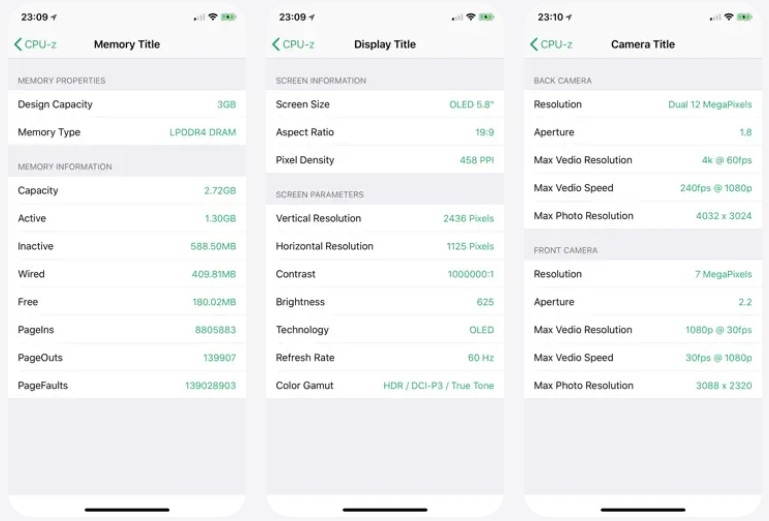Tap the 23:10 clock on Camera screen
Screen dimensions: 769x521
tap(550, 17)
